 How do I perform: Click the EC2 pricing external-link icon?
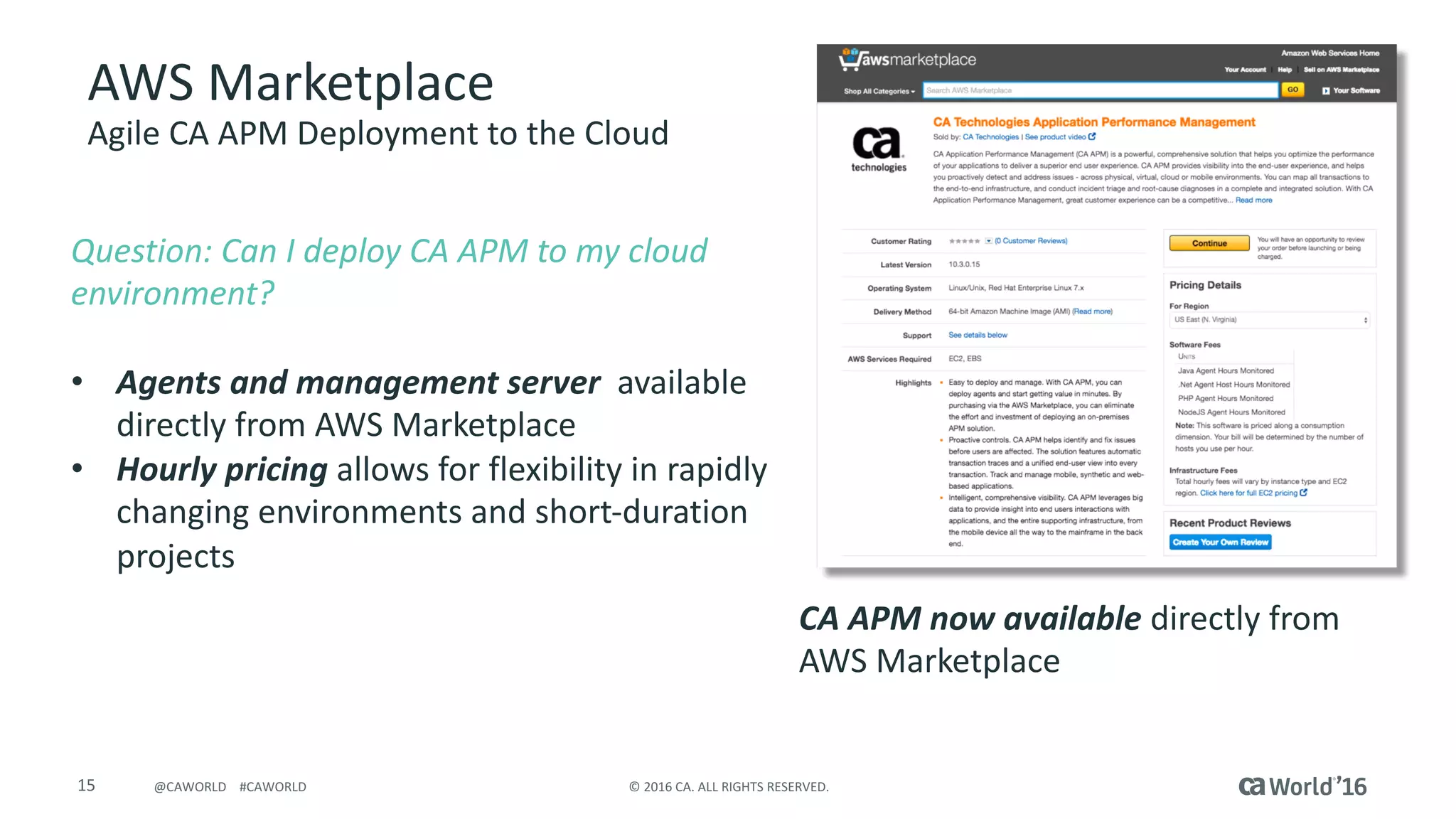coord(1303,493)
